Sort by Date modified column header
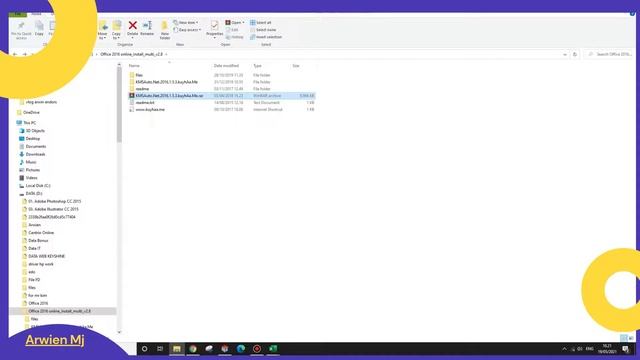The height and width of the screenshot is (360, 640). point(226,66)
